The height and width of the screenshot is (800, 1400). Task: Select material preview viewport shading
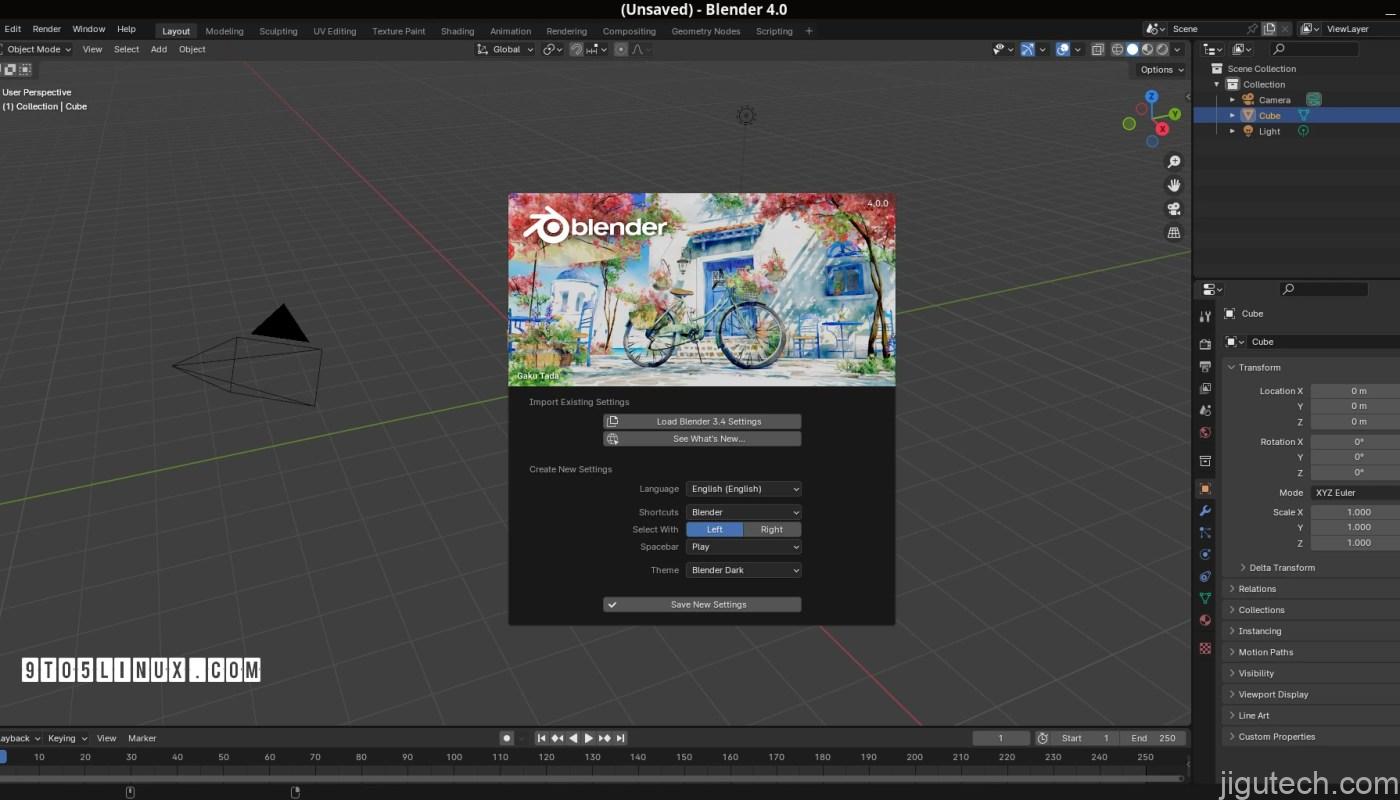pos(1147,49)
